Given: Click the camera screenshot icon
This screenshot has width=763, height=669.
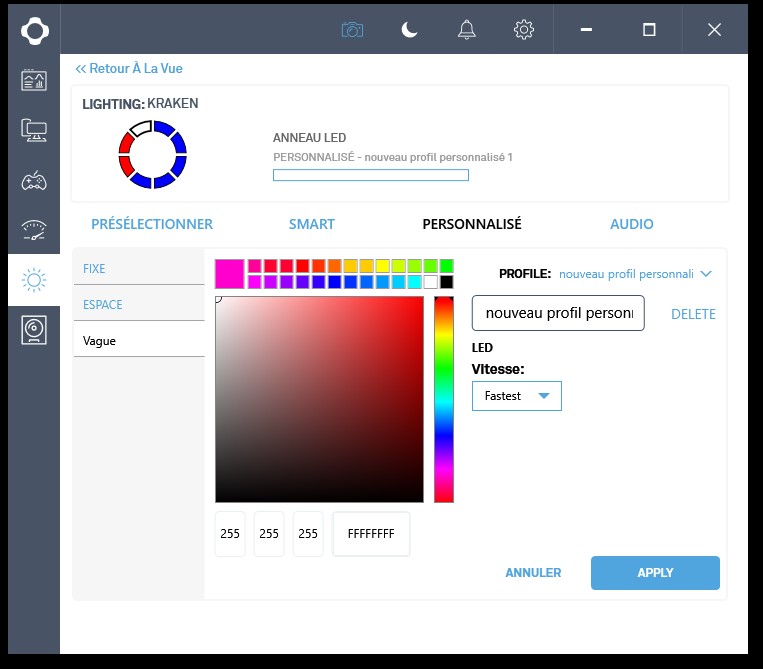Looking at the screenshot, I should click(x=352, y=30).
